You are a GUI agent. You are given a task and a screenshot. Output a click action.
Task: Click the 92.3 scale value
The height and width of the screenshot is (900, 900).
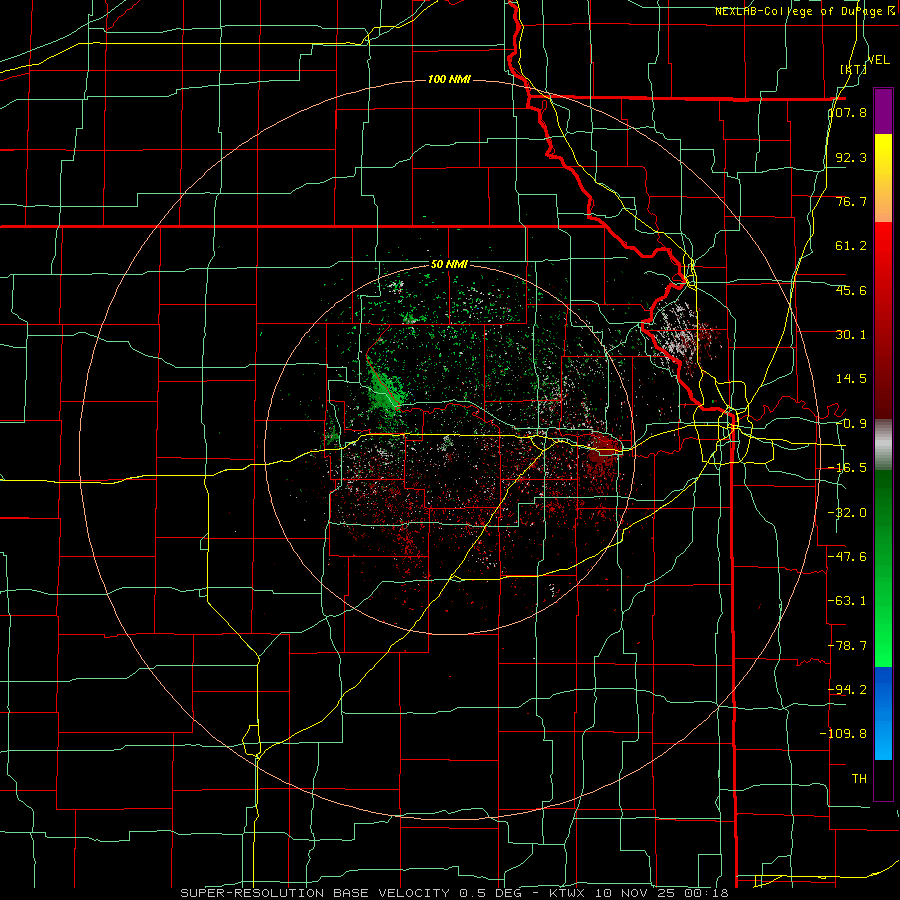point(851,157)
